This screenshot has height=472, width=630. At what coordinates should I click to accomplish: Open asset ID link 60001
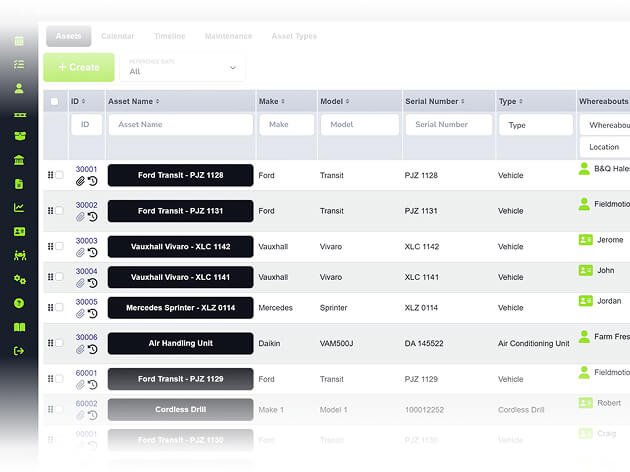pyautogui.click(x=86, y=373)
